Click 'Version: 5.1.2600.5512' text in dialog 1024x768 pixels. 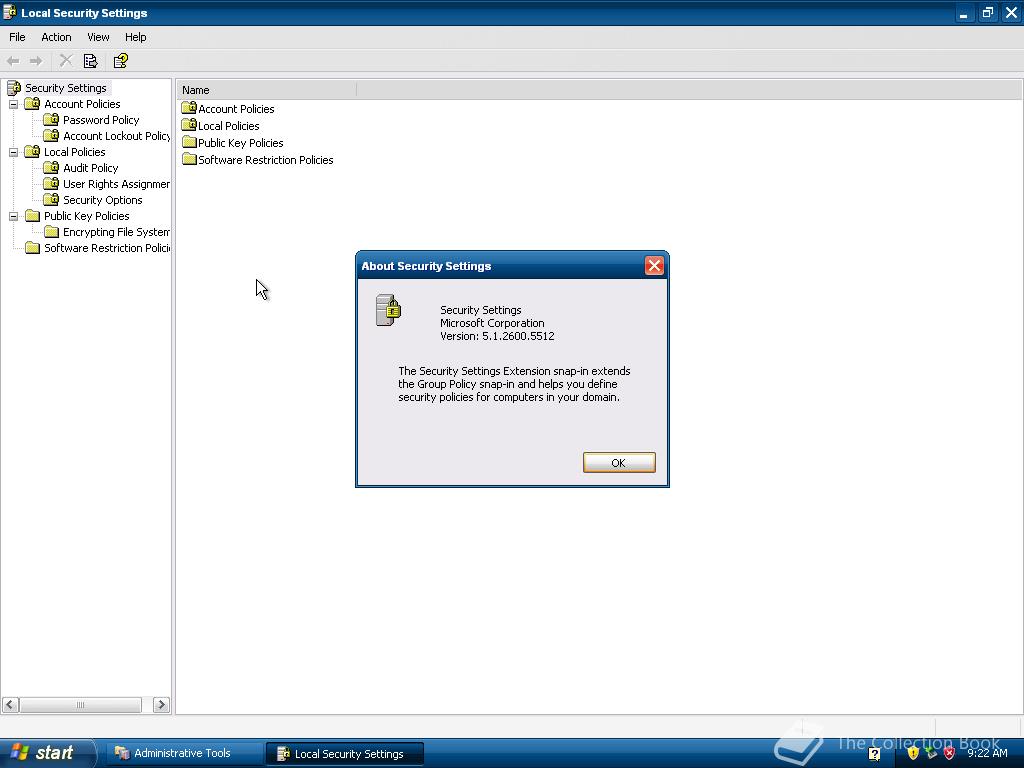pos(497,336)
